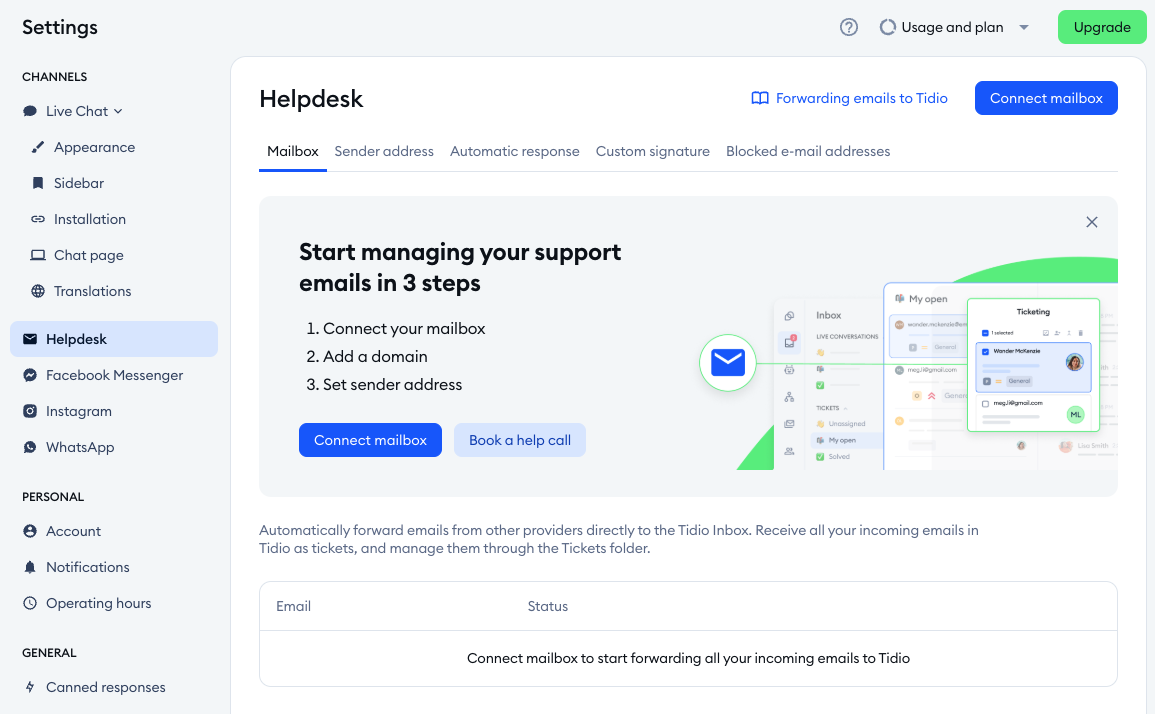Close the onboarding banner with X
The height and width of the screenshot is (714, 1155).
tap(1092, 222)
